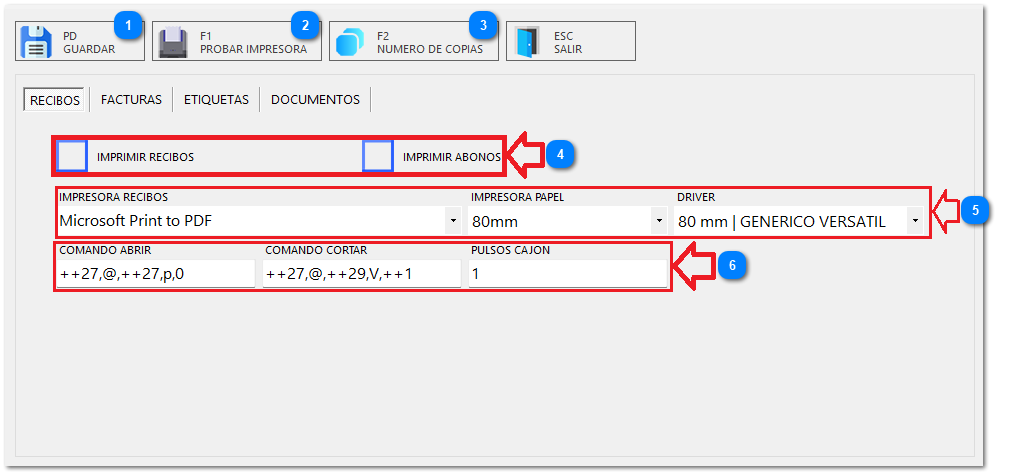The image size is (1010, 475).
Task: Switch to the Facturas tab
Action: [131, 100]
